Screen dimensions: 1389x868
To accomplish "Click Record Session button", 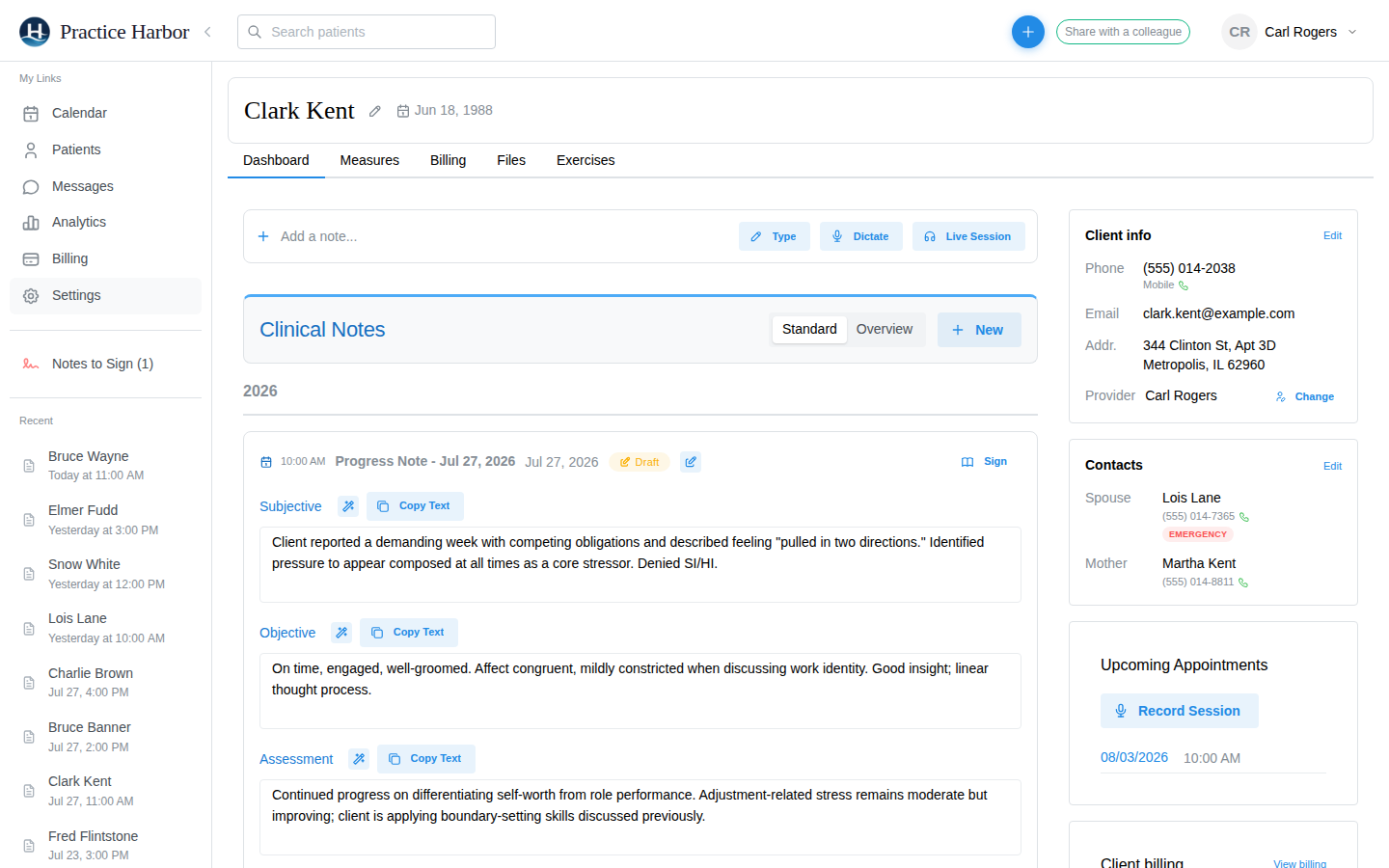I will click(1180, 711).
